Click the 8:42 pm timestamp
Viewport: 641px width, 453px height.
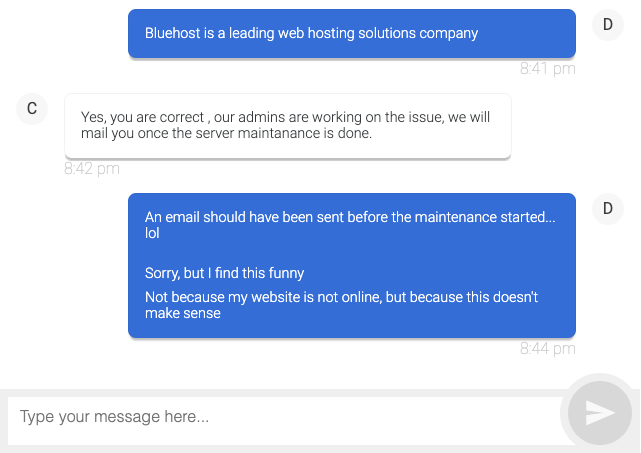92,169
